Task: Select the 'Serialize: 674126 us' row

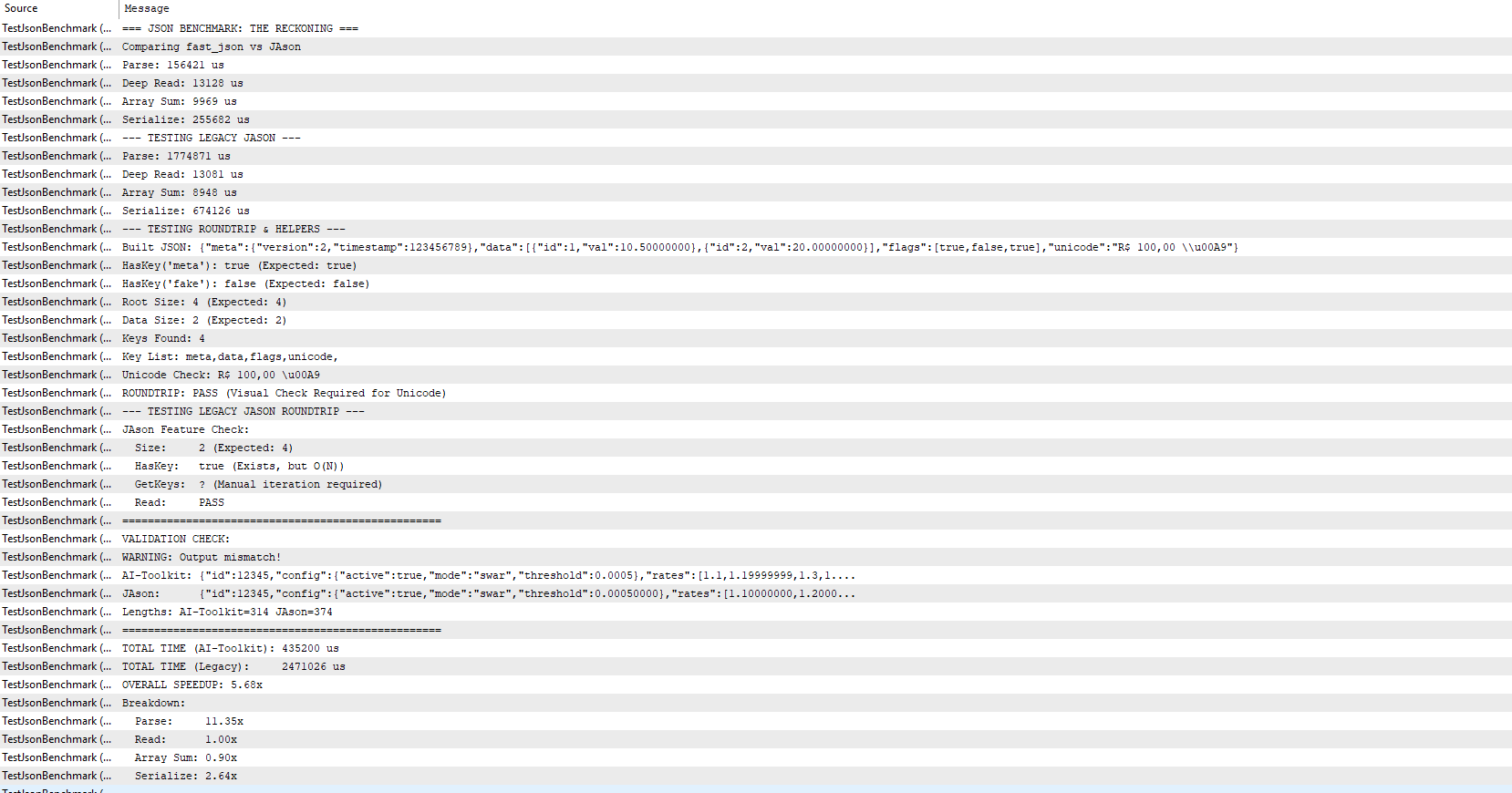Action: pos(756,211)
